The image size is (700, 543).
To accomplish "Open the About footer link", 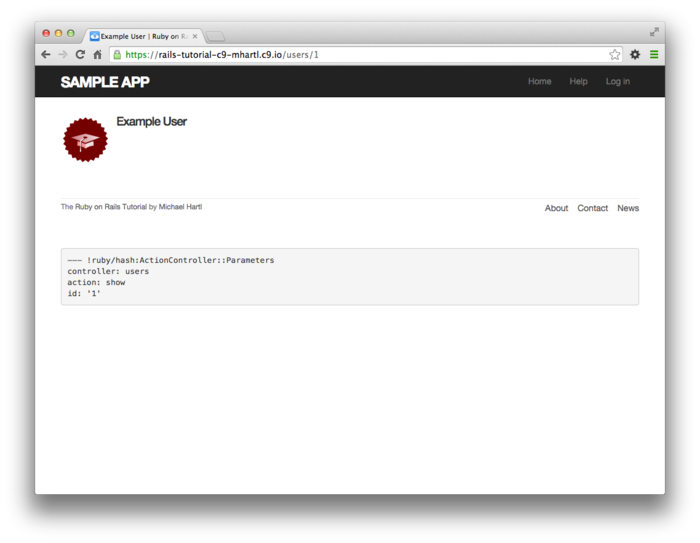I will coord(556,208).
